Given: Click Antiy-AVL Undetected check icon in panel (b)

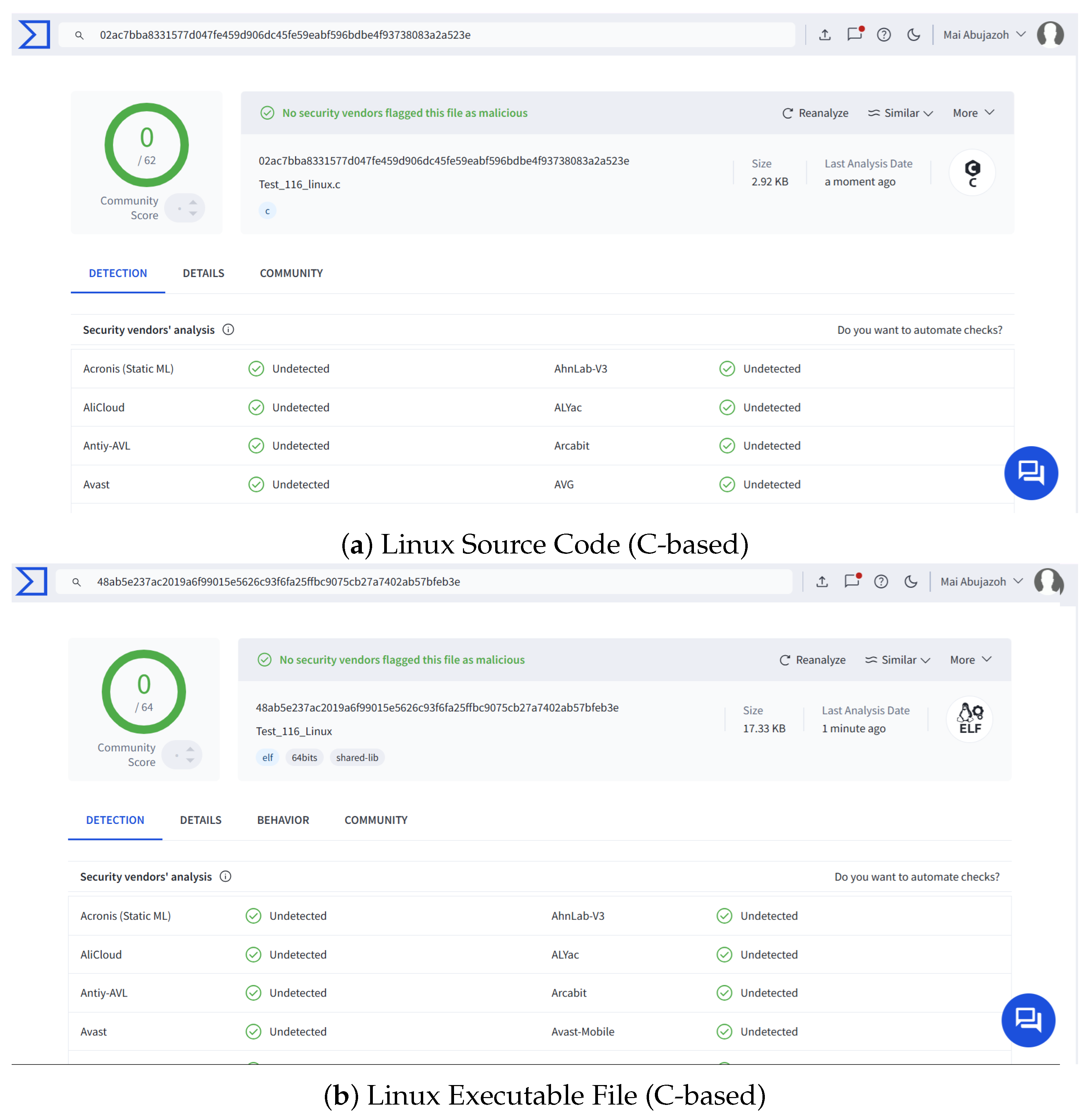Looking at the screenshot, I should pyautogui.click(x=253, y=993).
